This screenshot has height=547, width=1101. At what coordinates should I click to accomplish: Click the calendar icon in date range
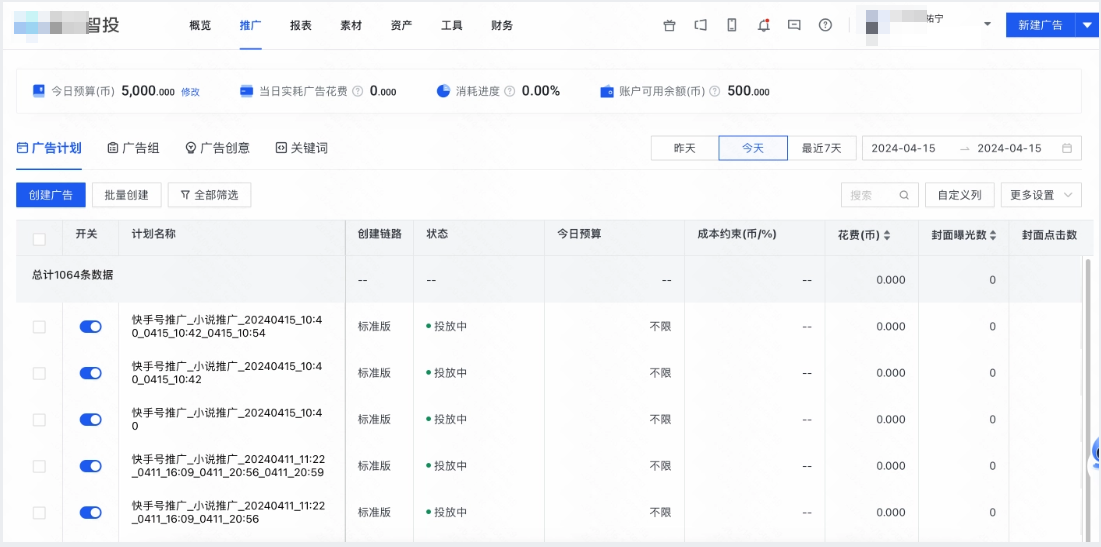pos(1067,148)
